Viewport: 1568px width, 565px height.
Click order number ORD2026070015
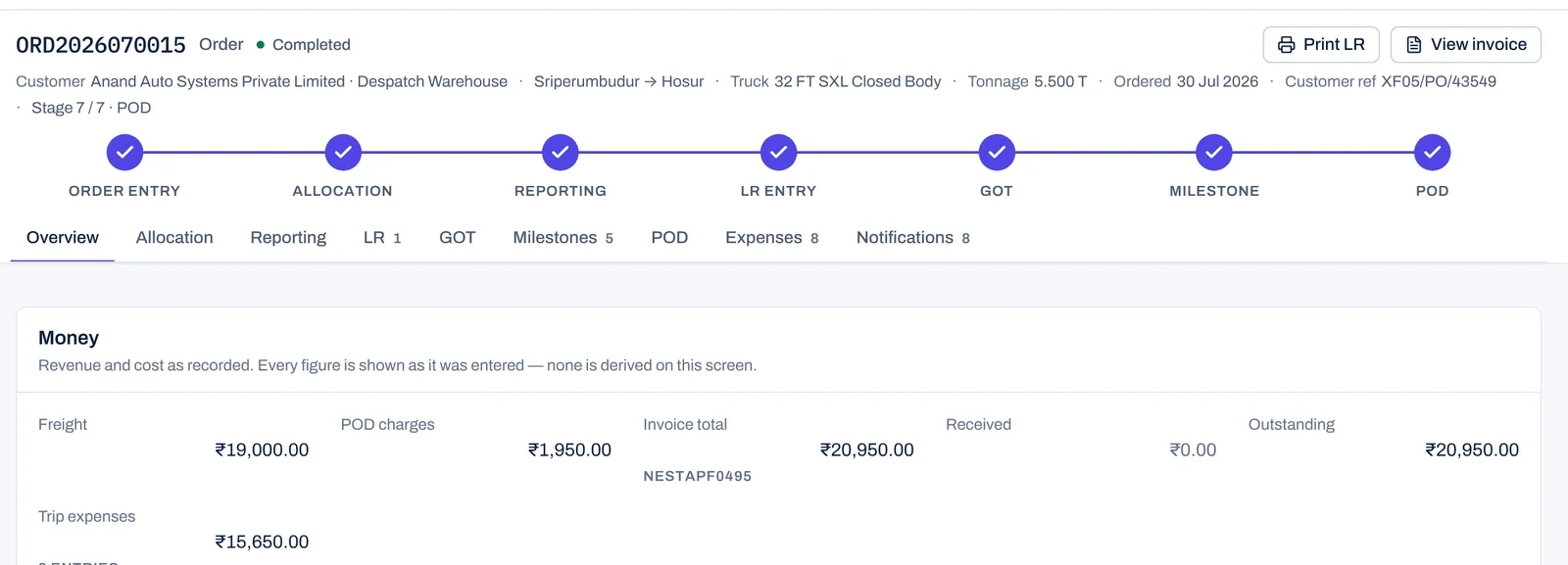coord(101,45)
